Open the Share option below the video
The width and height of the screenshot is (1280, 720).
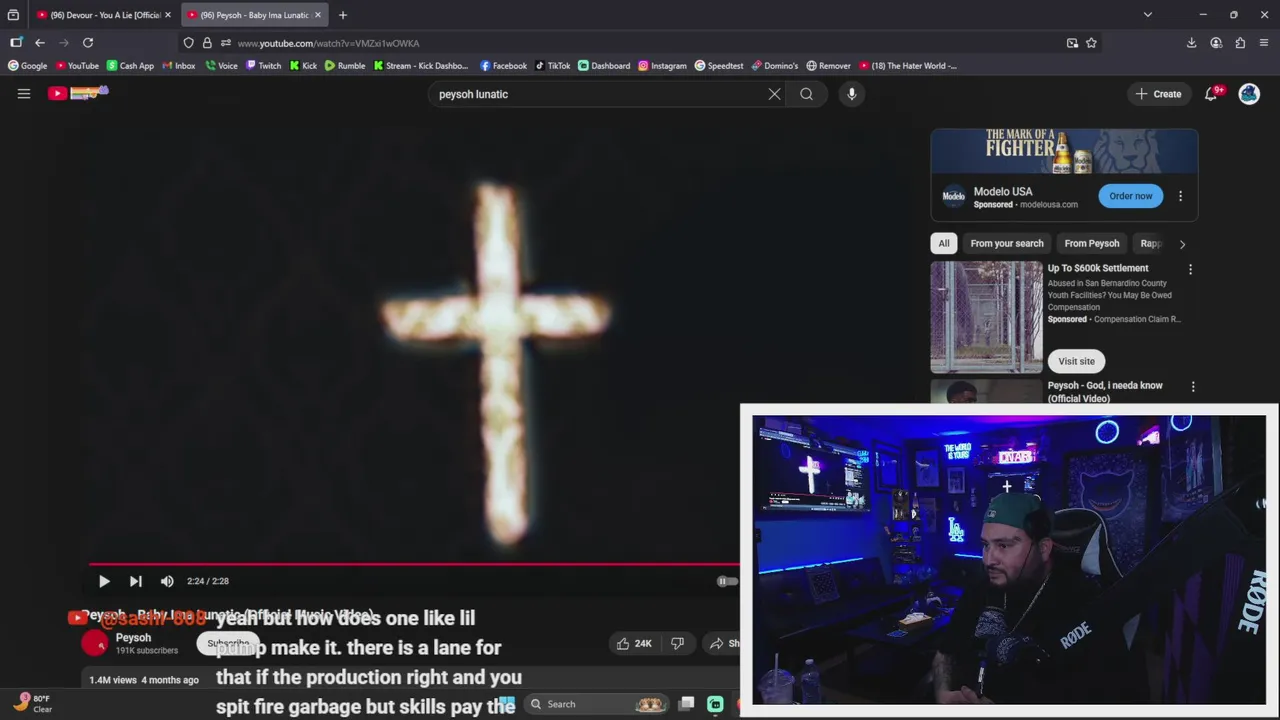[x=724, y=643]
